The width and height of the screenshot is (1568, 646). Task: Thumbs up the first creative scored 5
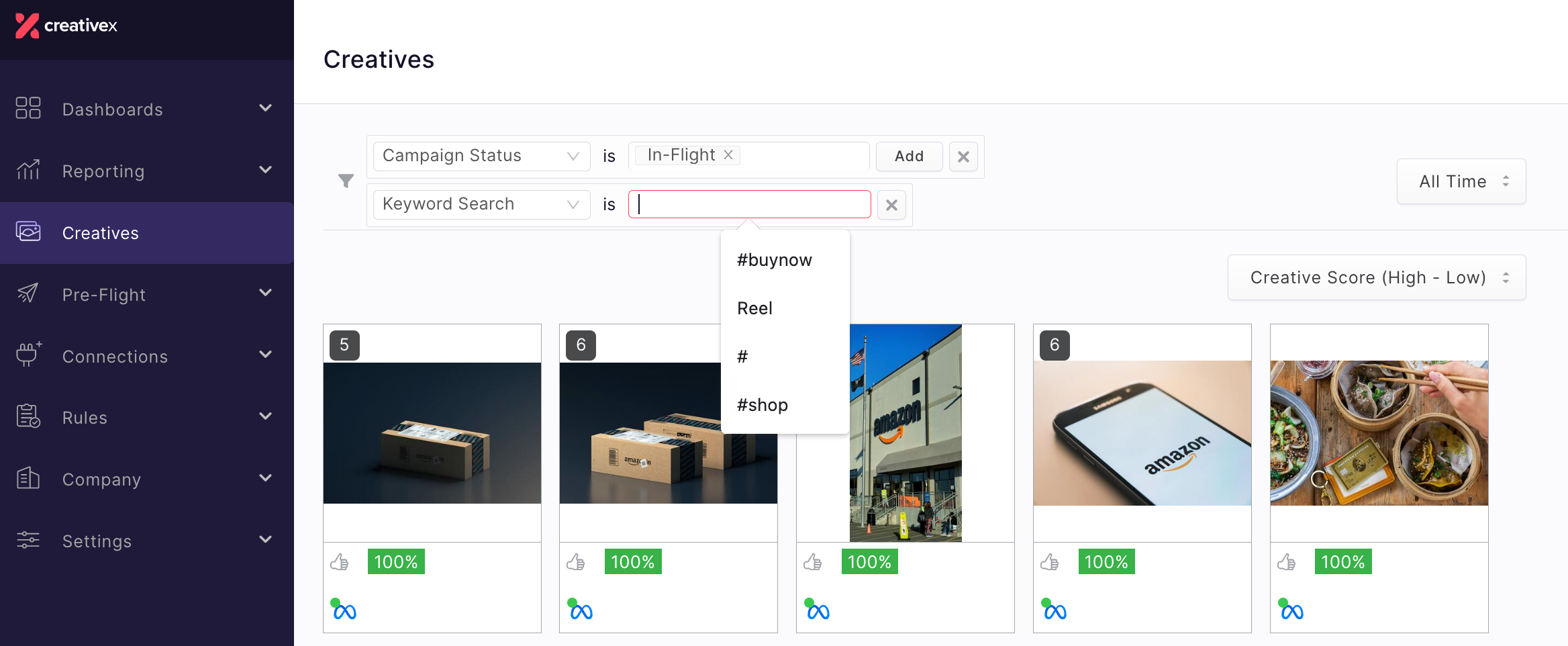pos(340,562)
